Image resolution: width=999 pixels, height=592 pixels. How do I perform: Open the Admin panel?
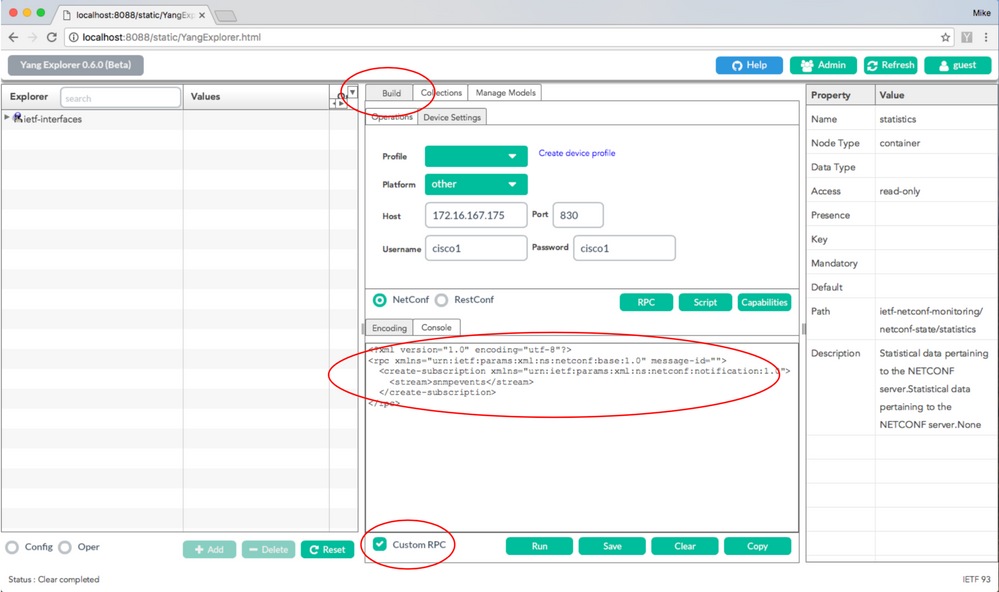pos(823,65)
